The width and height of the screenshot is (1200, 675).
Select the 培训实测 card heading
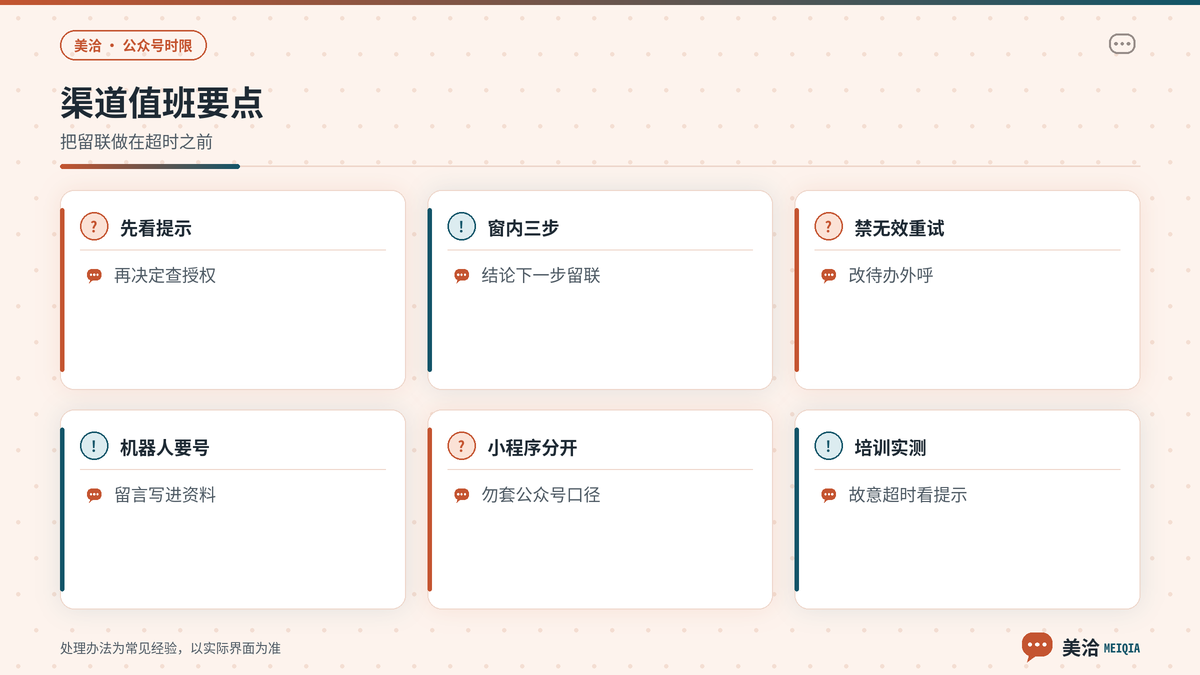pos(890,447)
